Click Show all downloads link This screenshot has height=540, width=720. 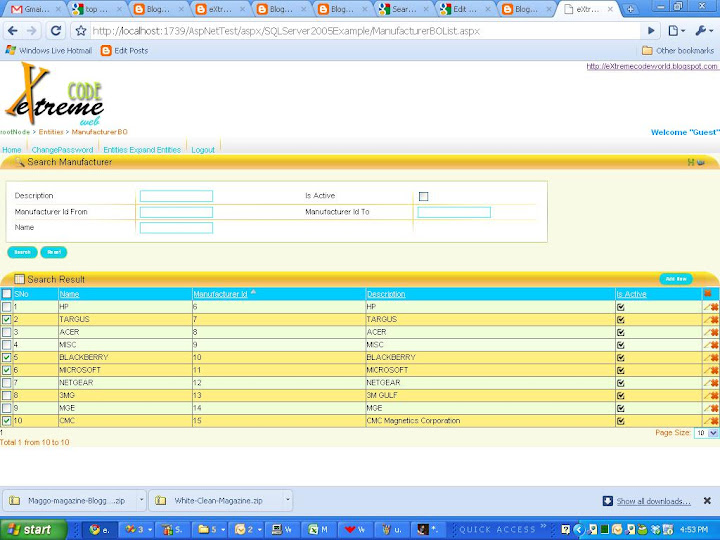(653, 501)
